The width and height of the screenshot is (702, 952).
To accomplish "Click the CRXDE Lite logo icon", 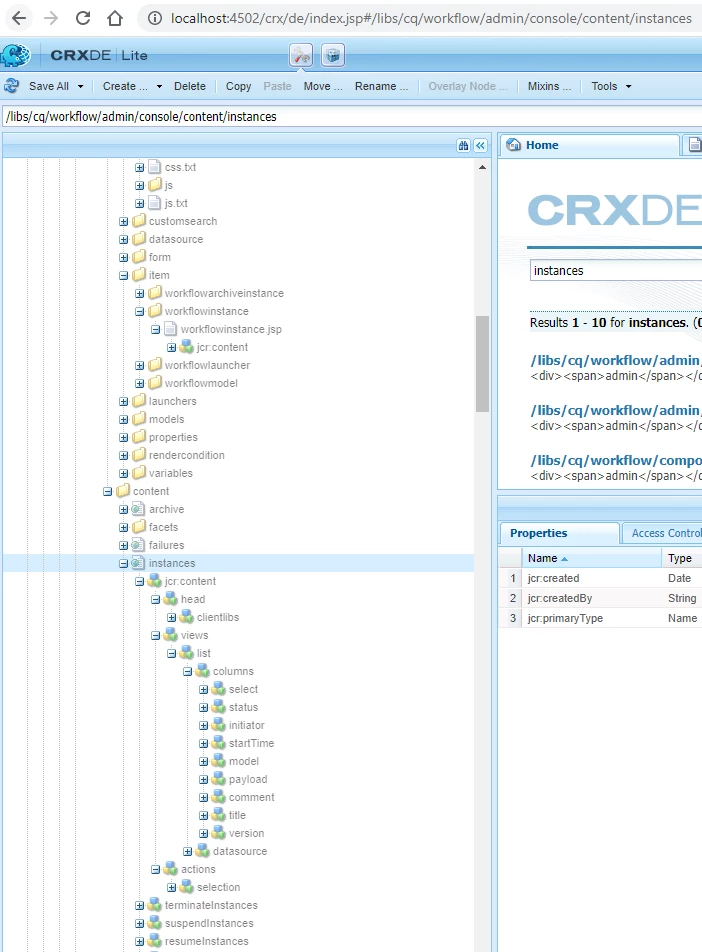I will point(15,55).
